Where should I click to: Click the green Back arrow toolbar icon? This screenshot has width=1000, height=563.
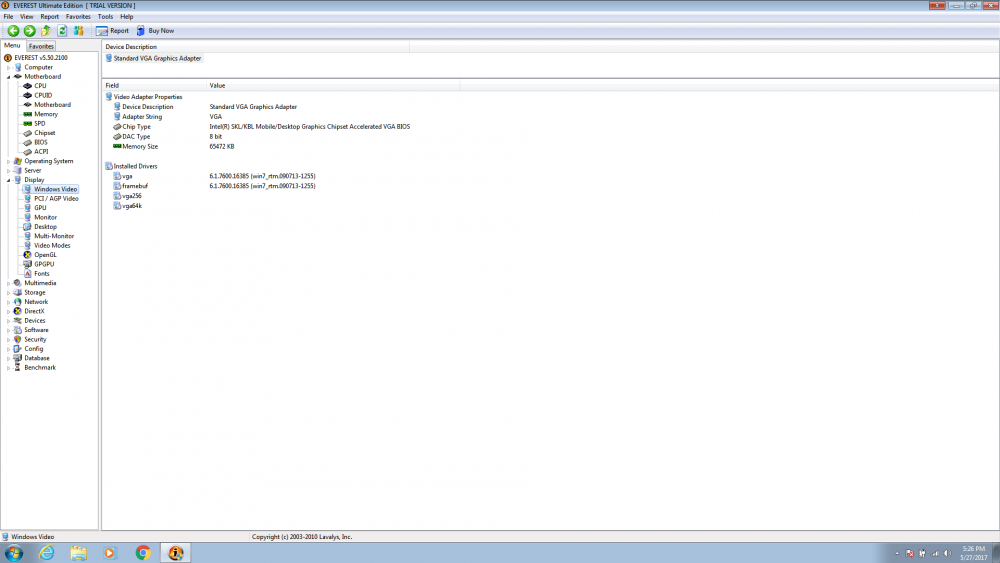click(x=13, y=31)
